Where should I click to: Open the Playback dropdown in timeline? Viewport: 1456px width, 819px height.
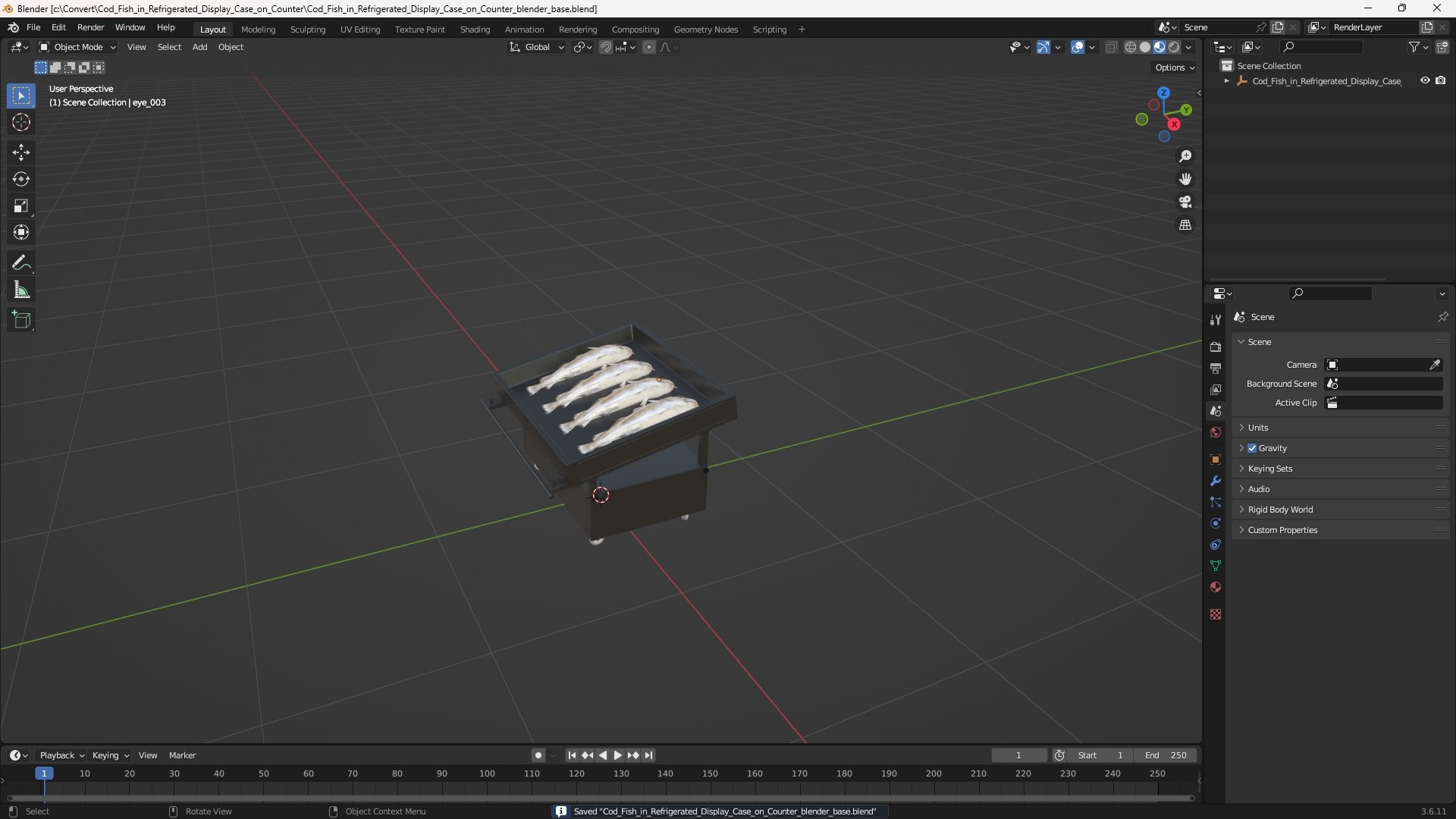click(61, 755)
